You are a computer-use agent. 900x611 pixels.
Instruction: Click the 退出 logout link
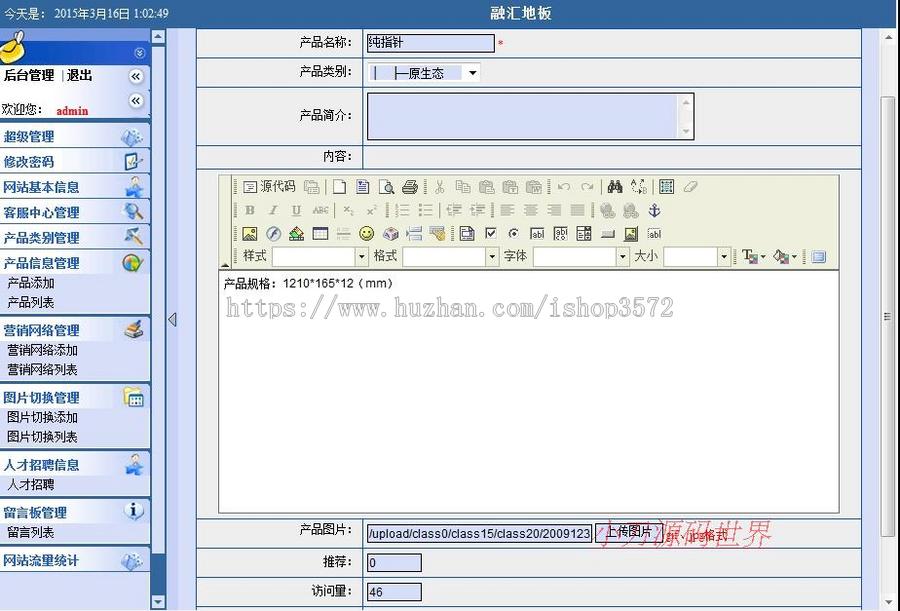pos(79,75)
